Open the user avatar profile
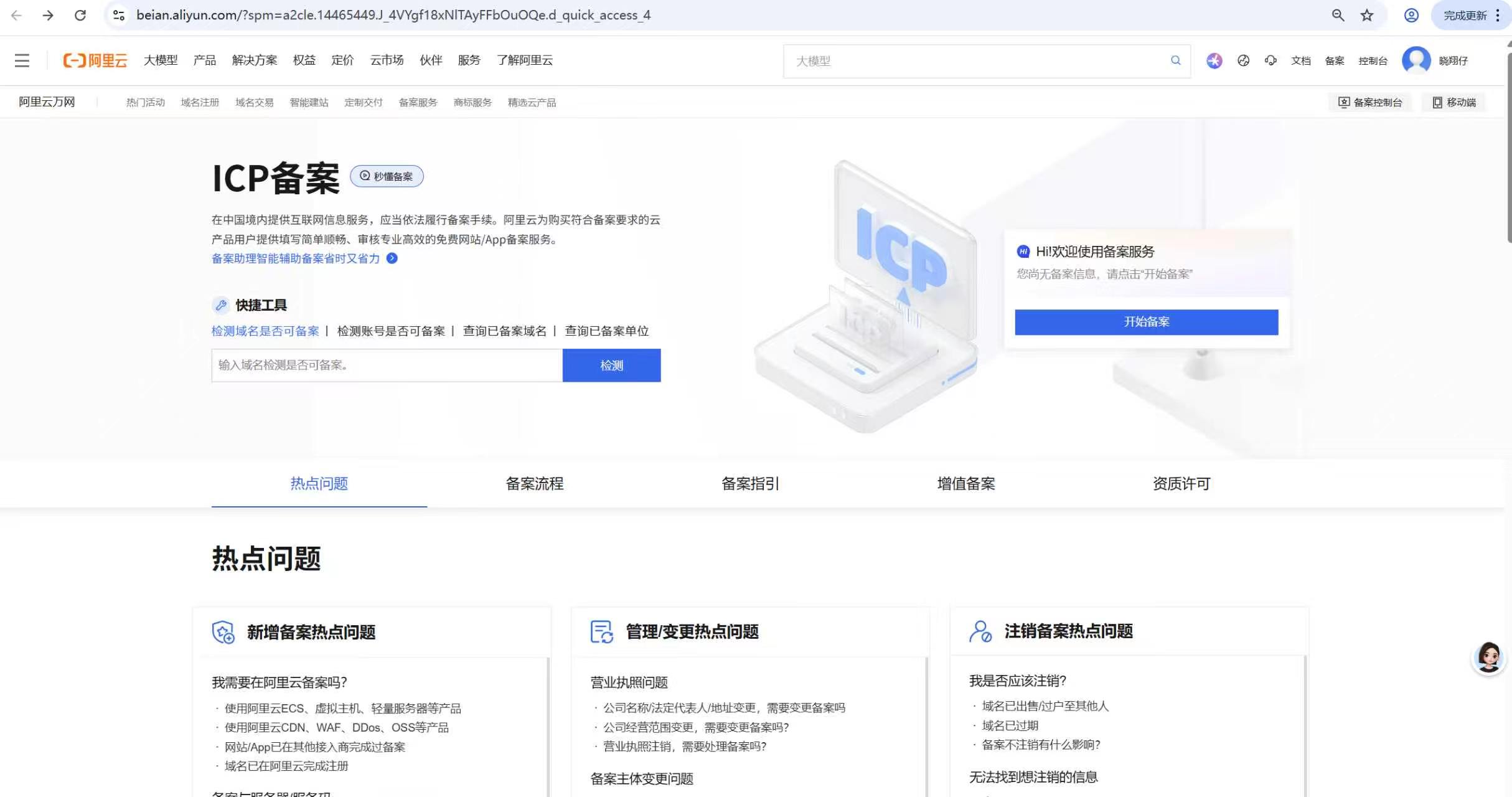 tap(1416, 60)
